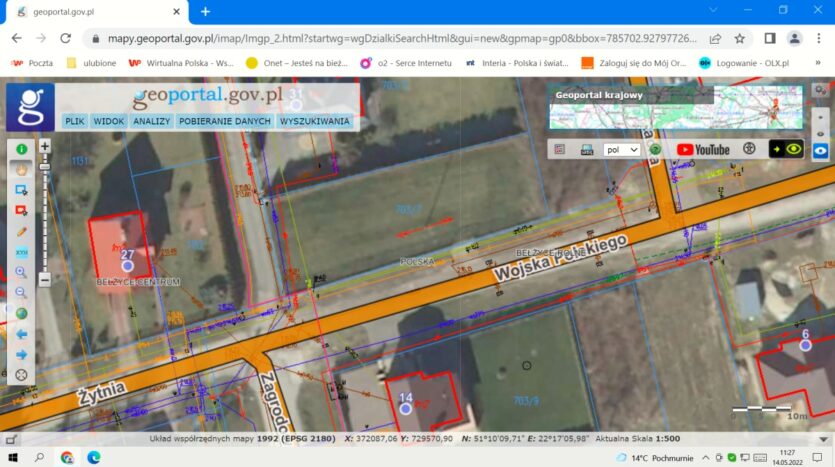Click the panel icon at status bar left
The width and height of the screenshot is (835, 467).
(x=11, y=439)
